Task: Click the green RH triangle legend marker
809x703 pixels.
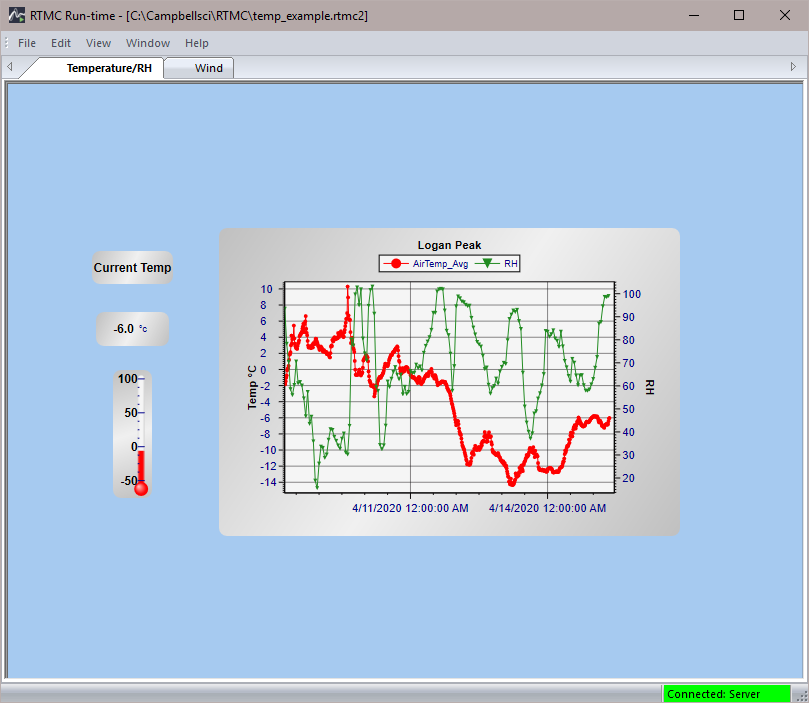Action: [x=489, y=264]
